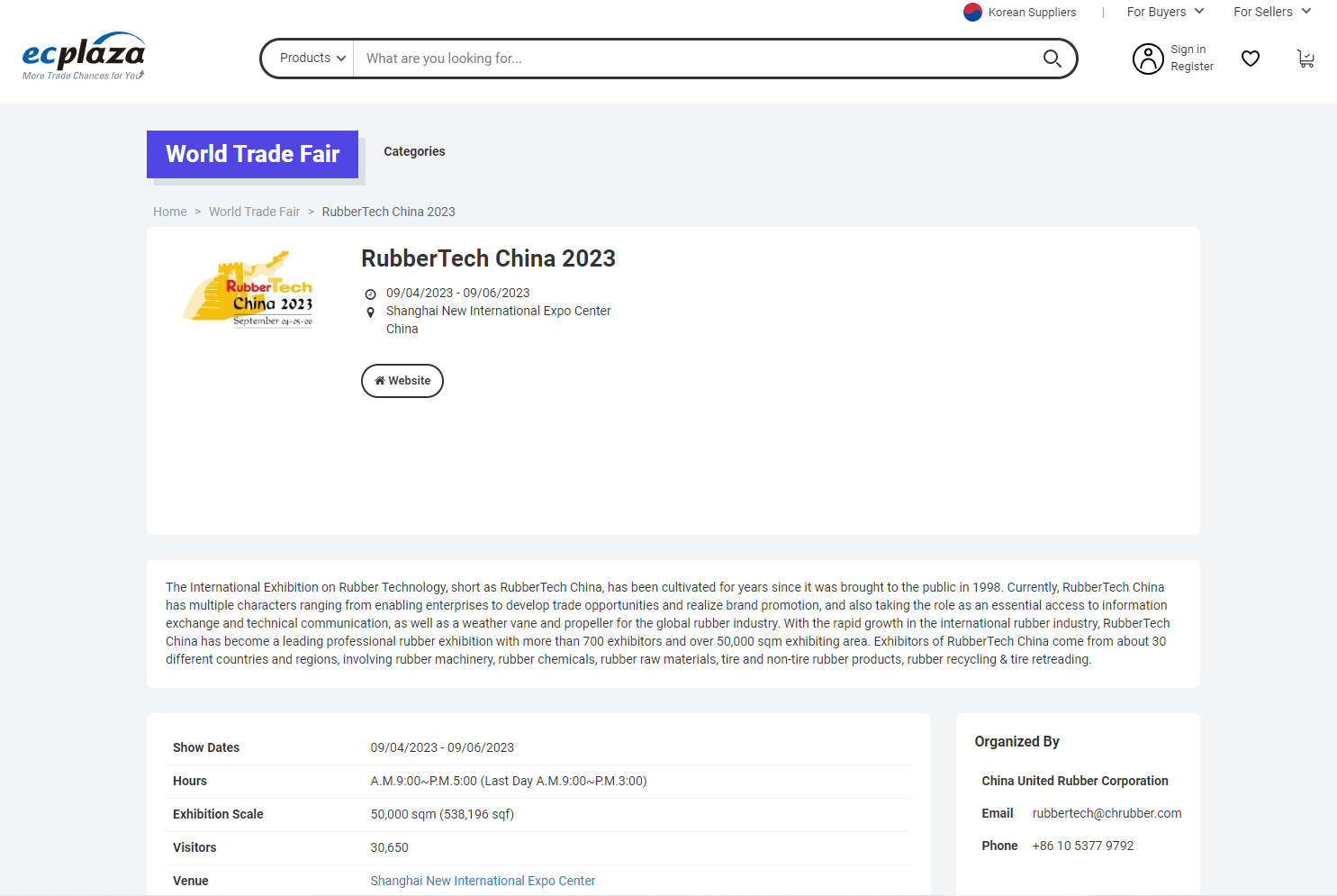The height and width of the screenshot is (896, 1337).
Task: Expand the For Buyers menu
Action: pyautogui.click(x=1165, y=12)
